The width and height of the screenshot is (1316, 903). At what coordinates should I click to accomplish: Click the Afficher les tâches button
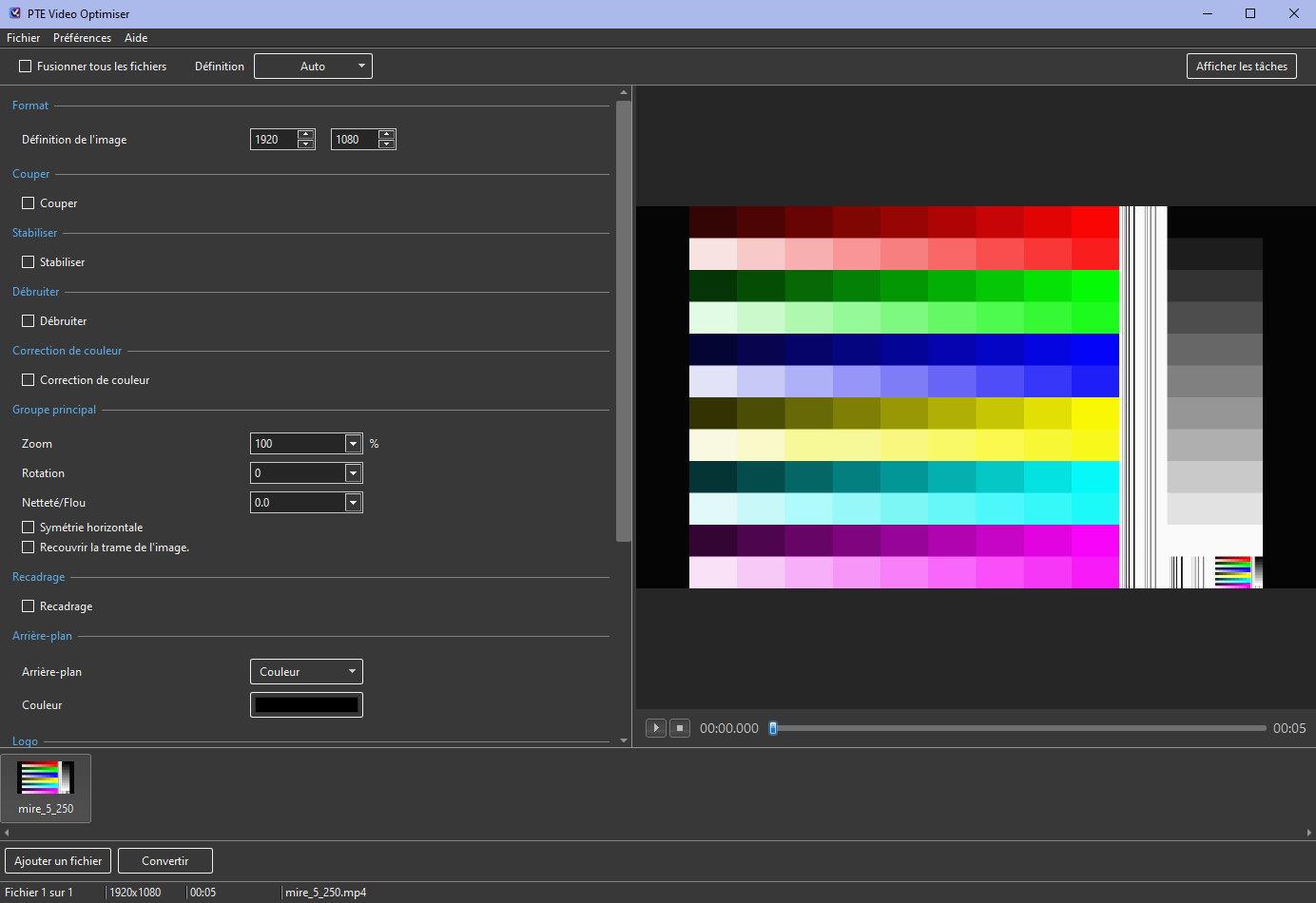(x=1241, y=67)
